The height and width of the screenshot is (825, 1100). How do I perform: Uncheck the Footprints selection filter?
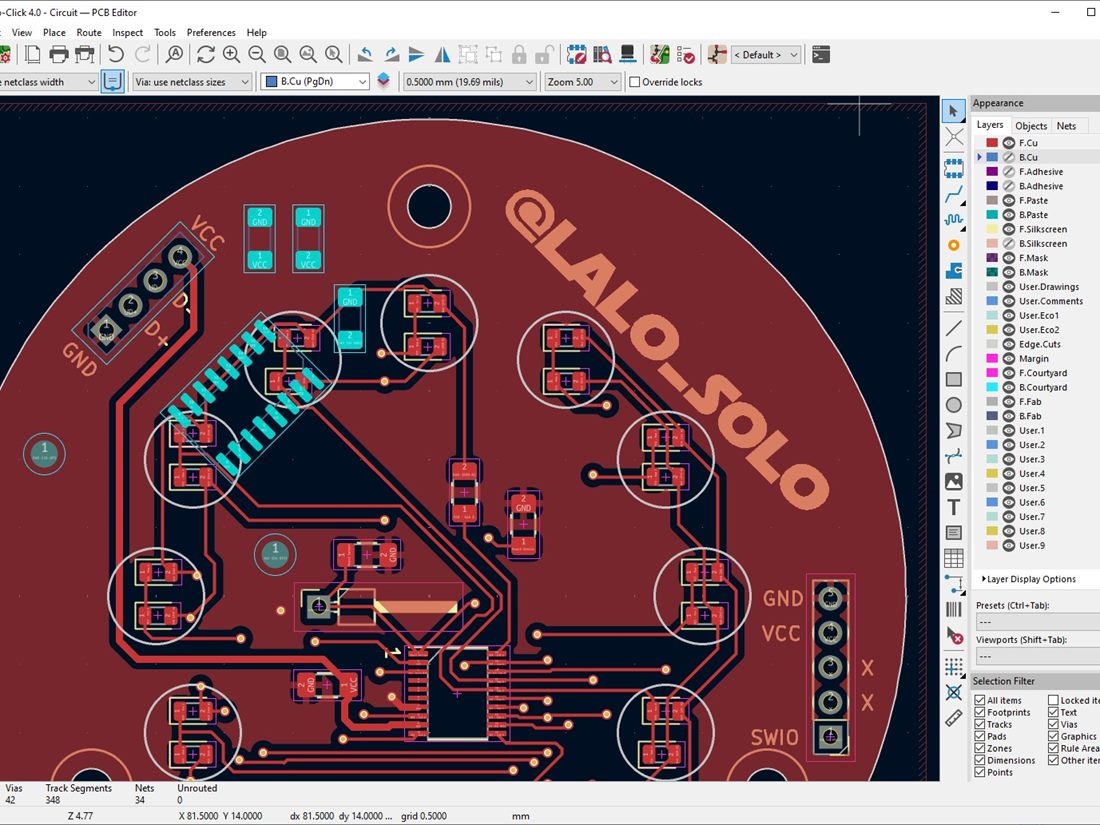pyautogui.click(x=979, y=712)
